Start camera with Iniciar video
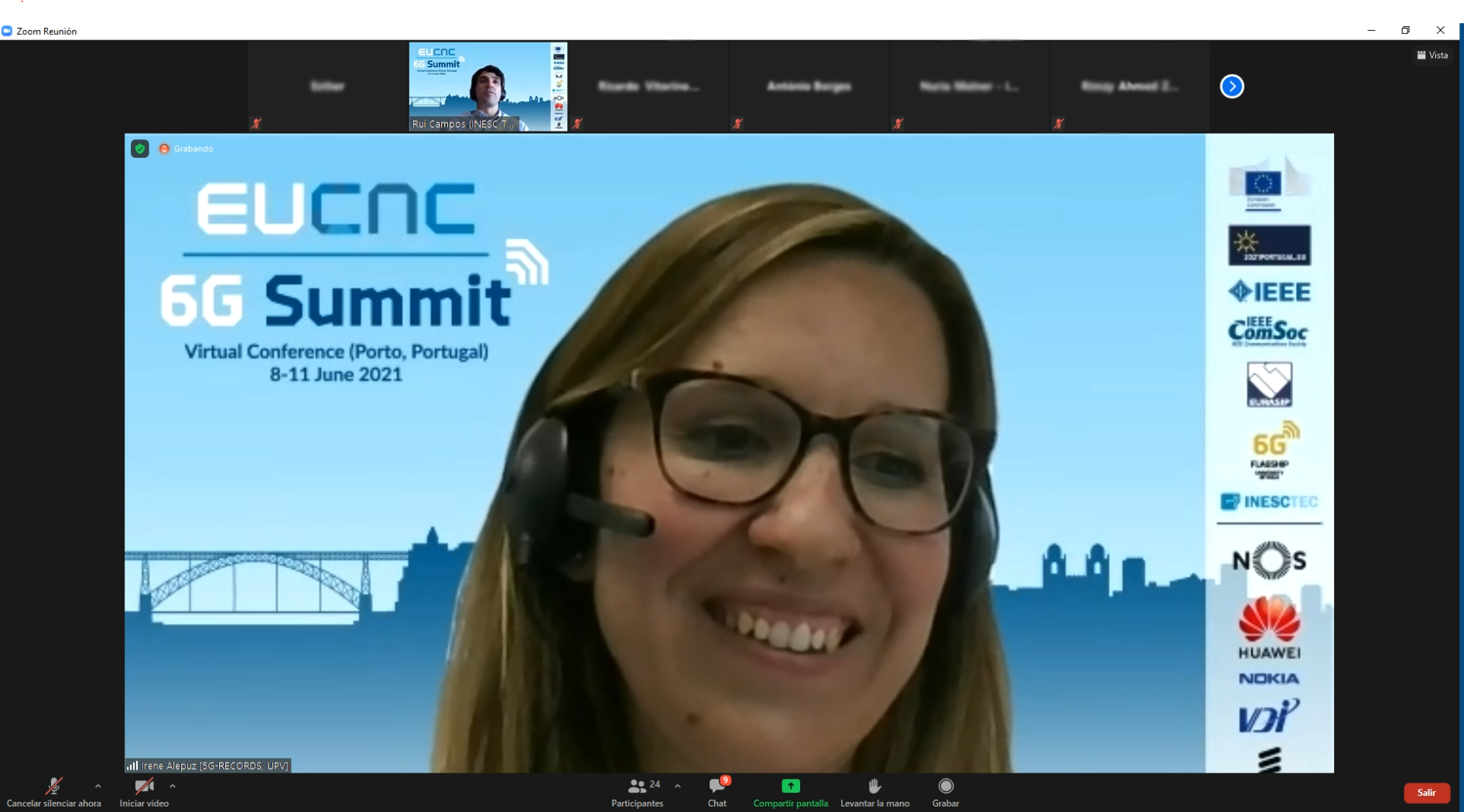The width and height of the screenshot is (1464, 812). tap(144, 793)
